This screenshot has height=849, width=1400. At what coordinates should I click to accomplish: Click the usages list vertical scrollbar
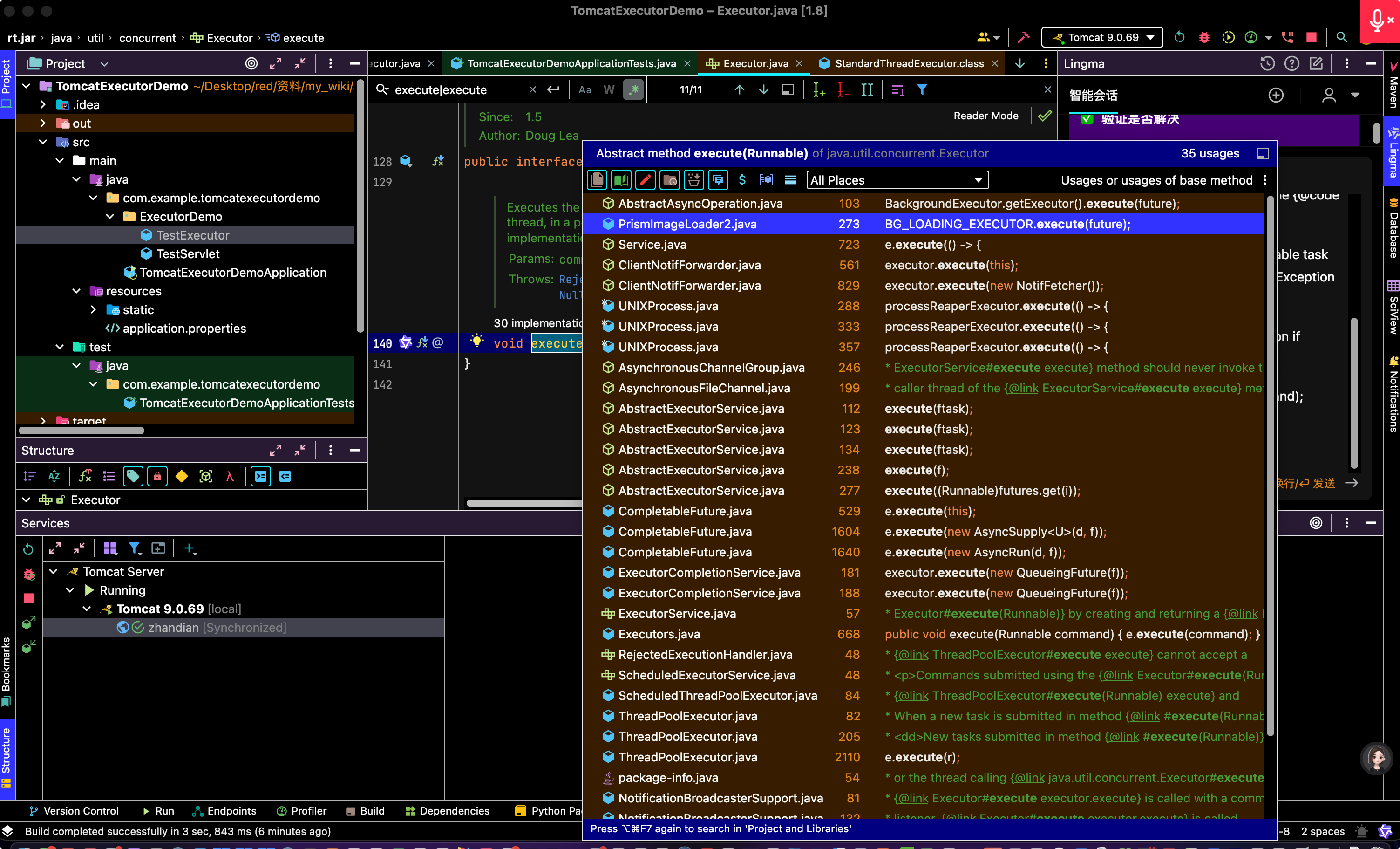coord(1270,466)
